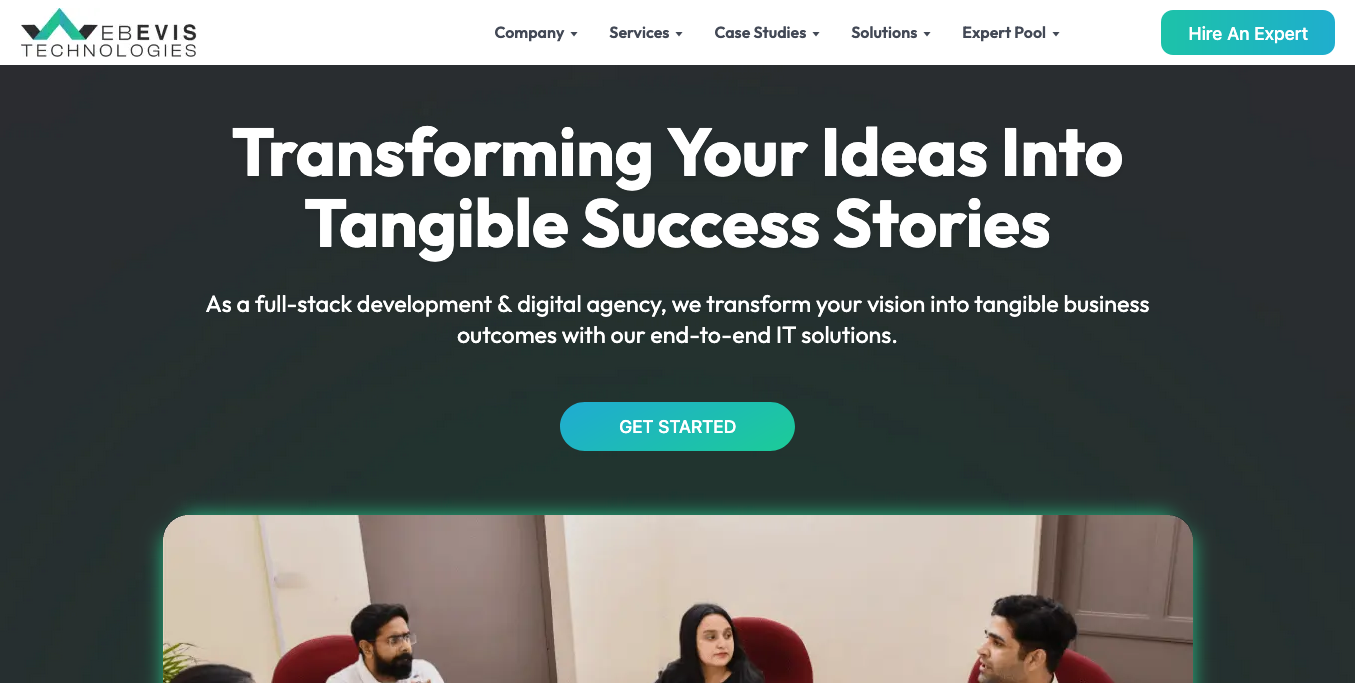
Task: Open the Expert Pool menu
Action: coord(1003,33)
